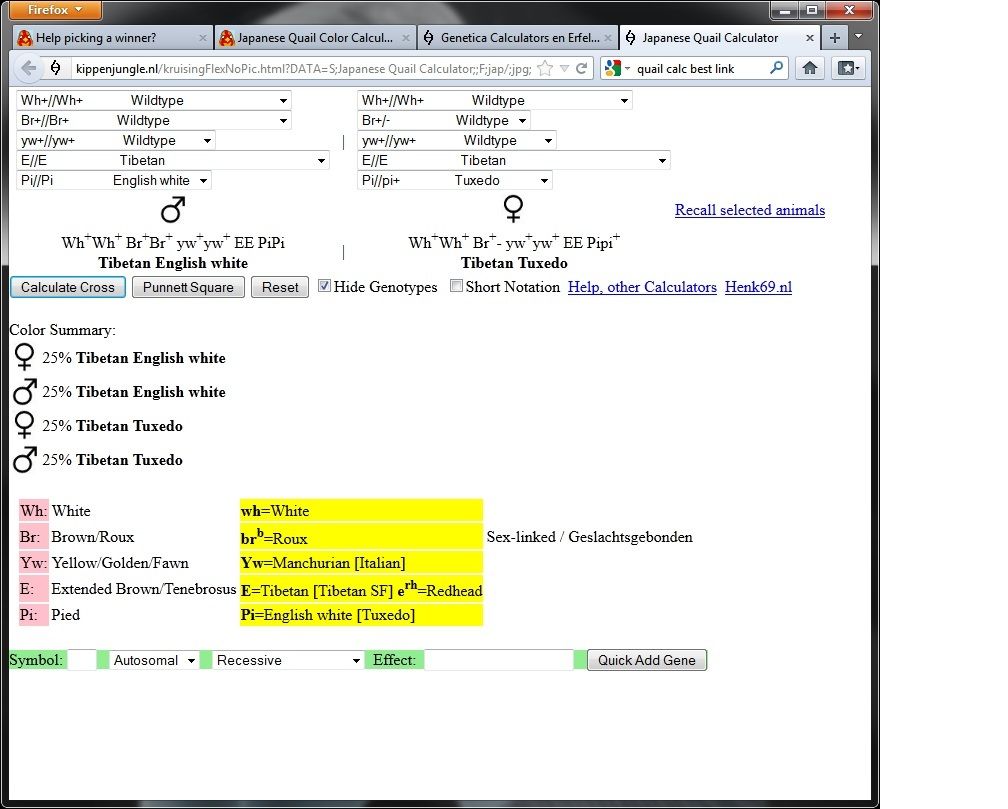Screen dimensions: 1008x809
Task: Enable the Short Notation checkbox
Action: tap(456, 286)
